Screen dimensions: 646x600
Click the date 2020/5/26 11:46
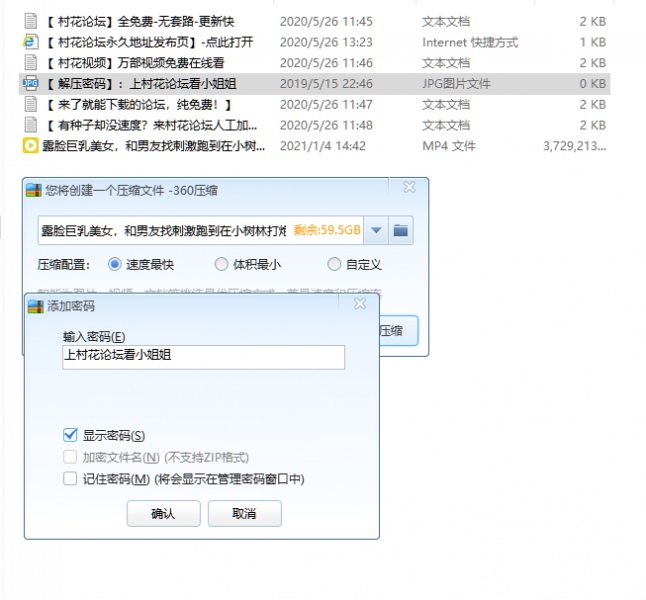326,63
